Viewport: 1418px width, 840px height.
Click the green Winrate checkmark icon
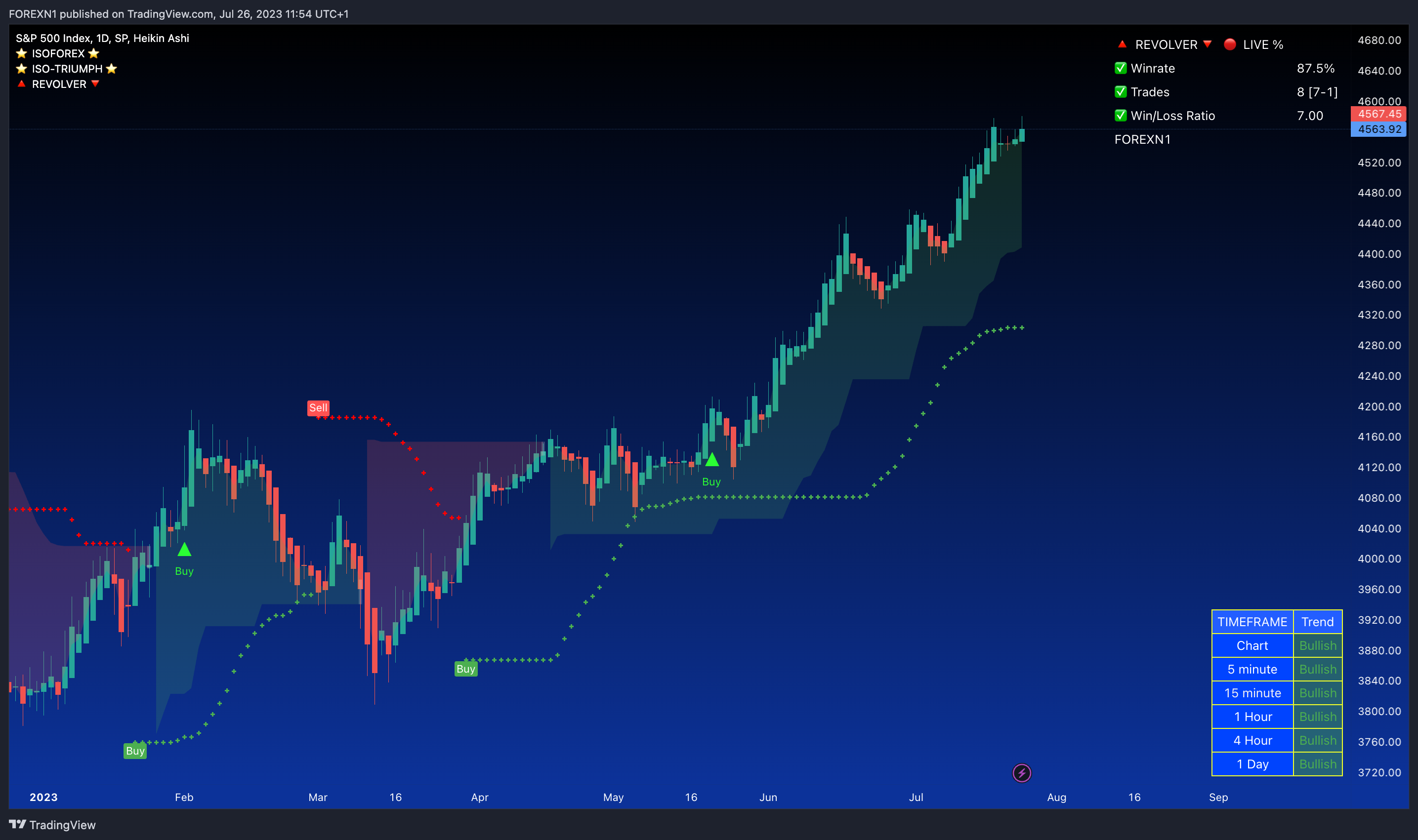tap(1120, 69)
